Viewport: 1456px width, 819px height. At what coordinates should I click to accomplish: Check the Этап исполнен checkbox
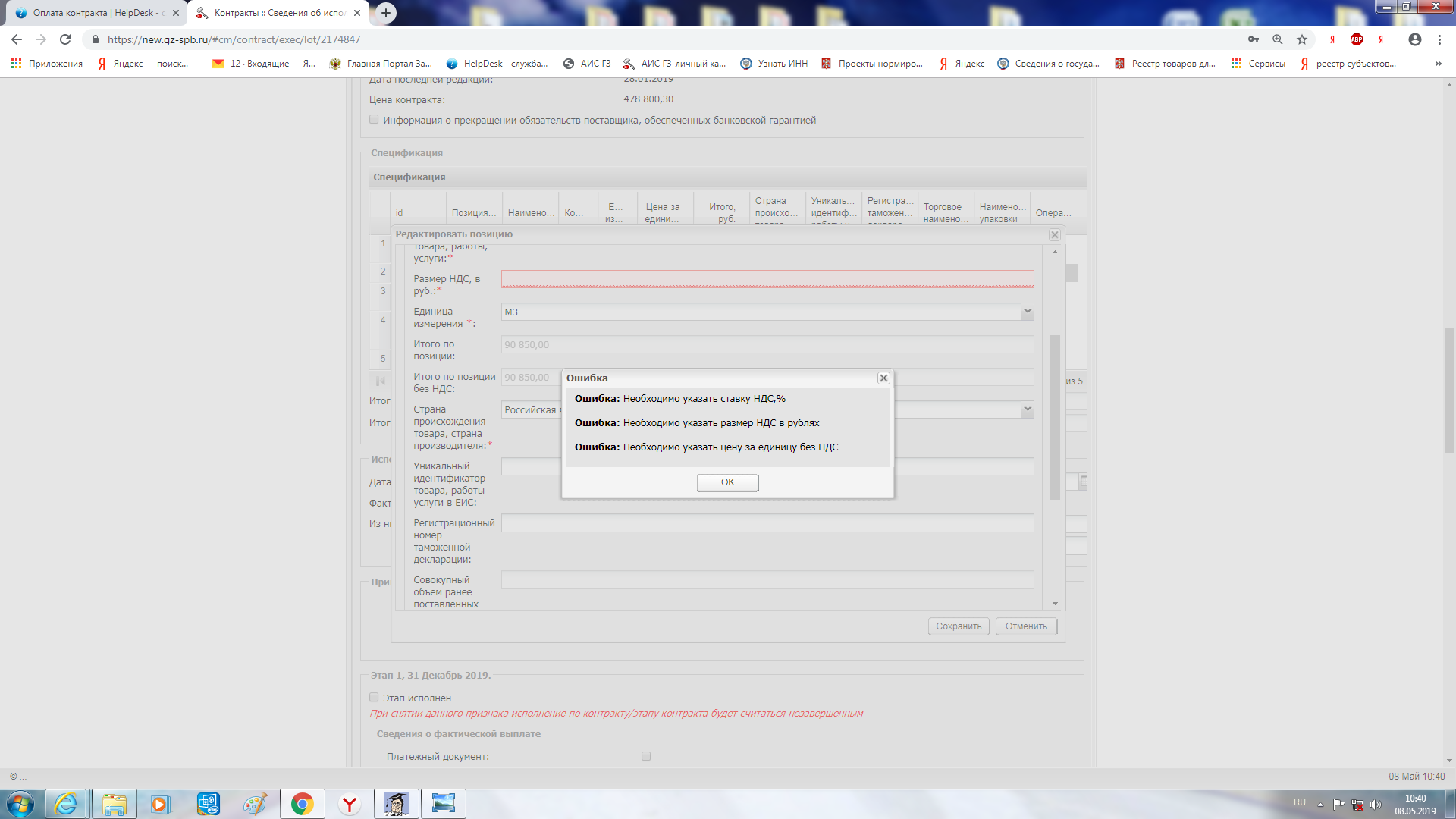[x=374, y=698]
